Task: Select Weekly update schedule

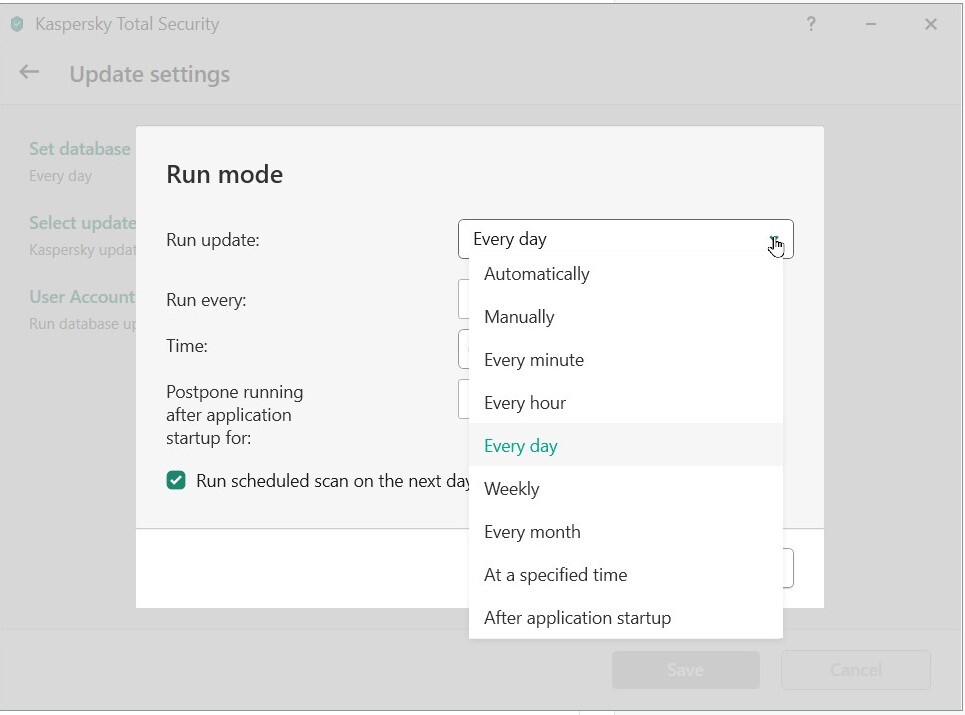Action: 512,489
